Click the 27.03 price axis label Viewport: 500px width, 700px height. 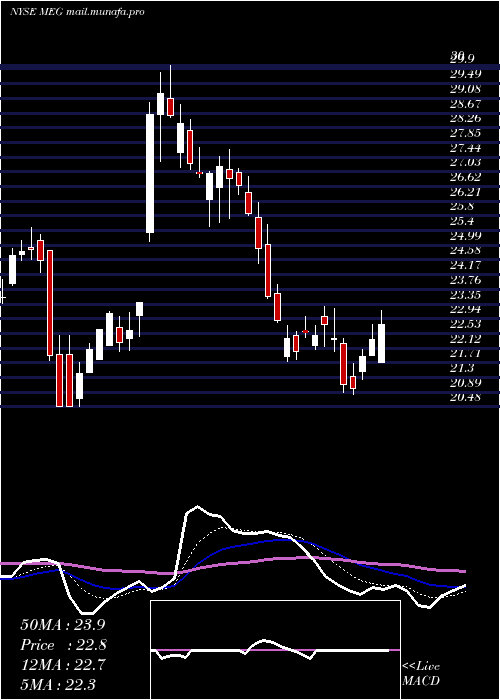[x=466, y=162]
